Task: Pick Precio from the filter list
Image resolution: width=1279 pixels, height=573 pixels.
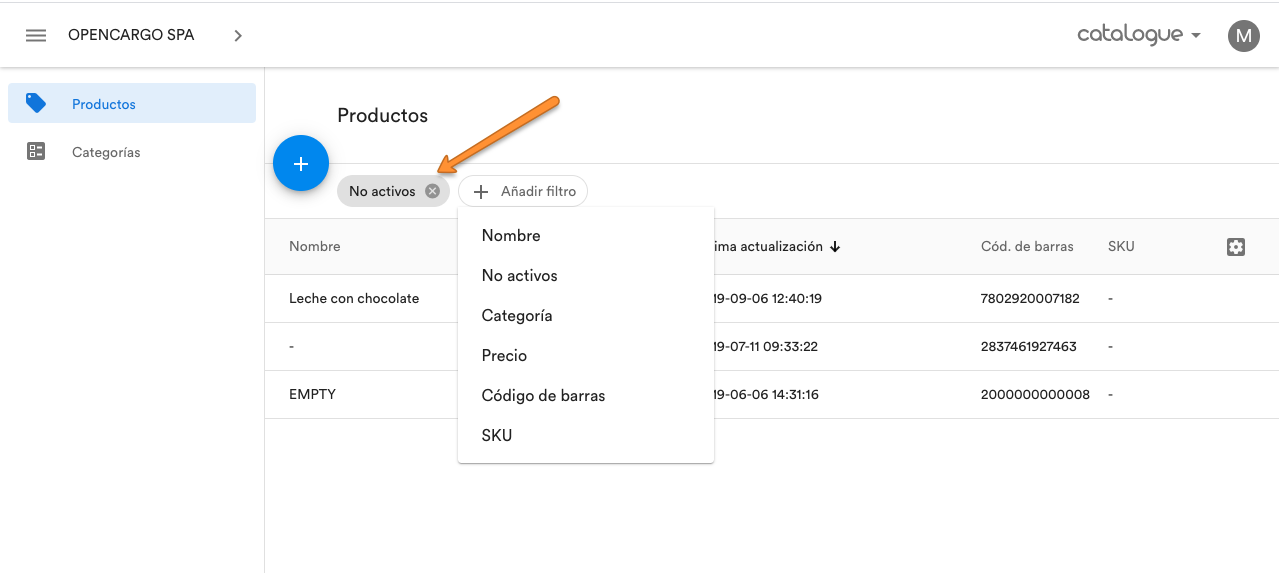Action: (x=504, y=356)
